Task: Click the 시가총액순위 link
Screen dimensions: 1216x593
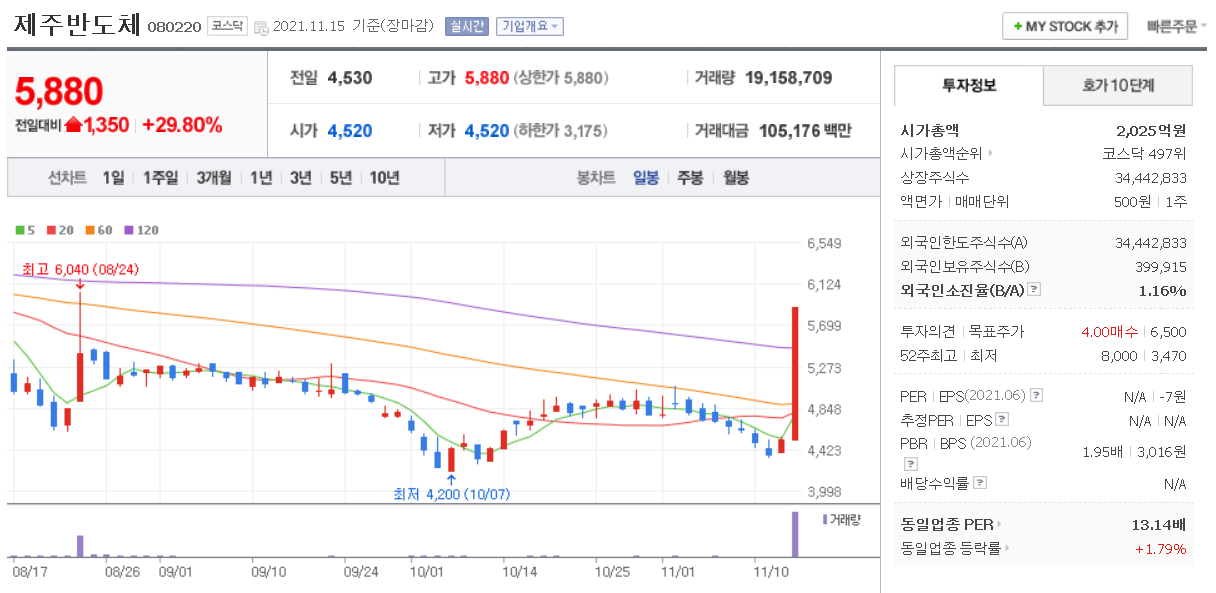Action: 941,154
